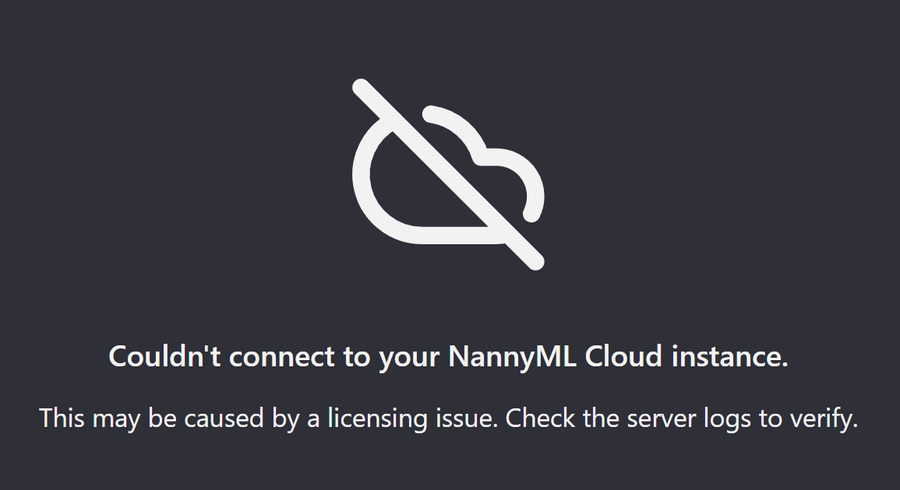Click the bottom-right end of the slash line

[x=535, y=260]
